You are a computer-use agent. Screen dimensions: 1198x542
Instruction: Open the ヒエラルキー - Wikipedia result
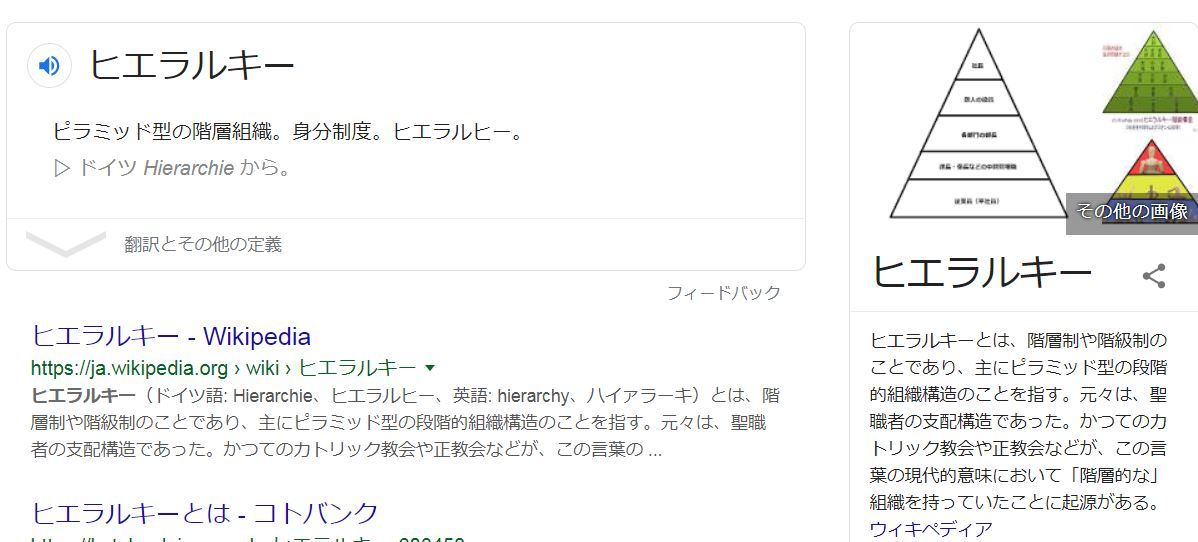(171, 336)
